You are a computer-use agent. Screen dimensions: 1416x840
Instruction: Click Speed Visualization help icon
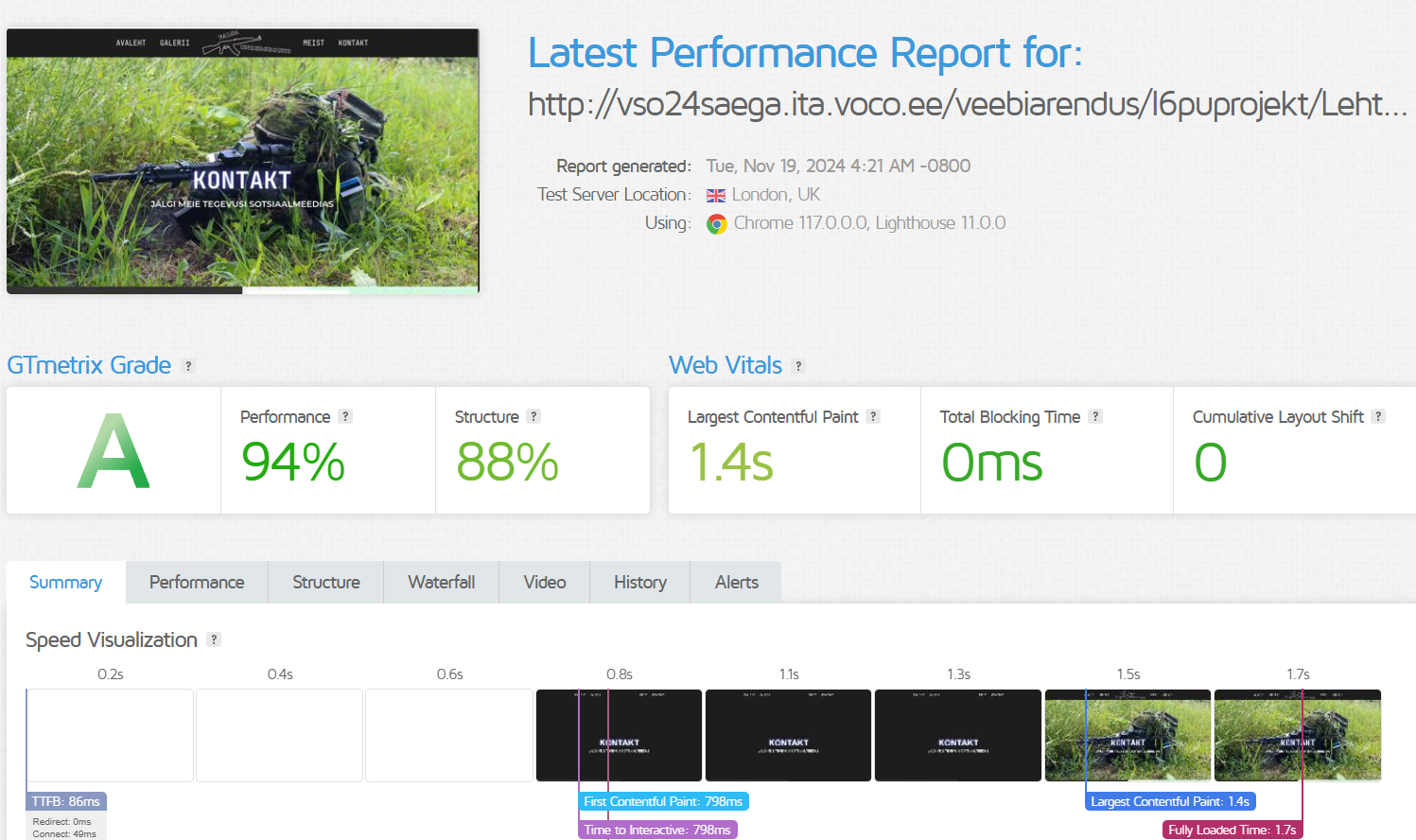pos(214,639)
